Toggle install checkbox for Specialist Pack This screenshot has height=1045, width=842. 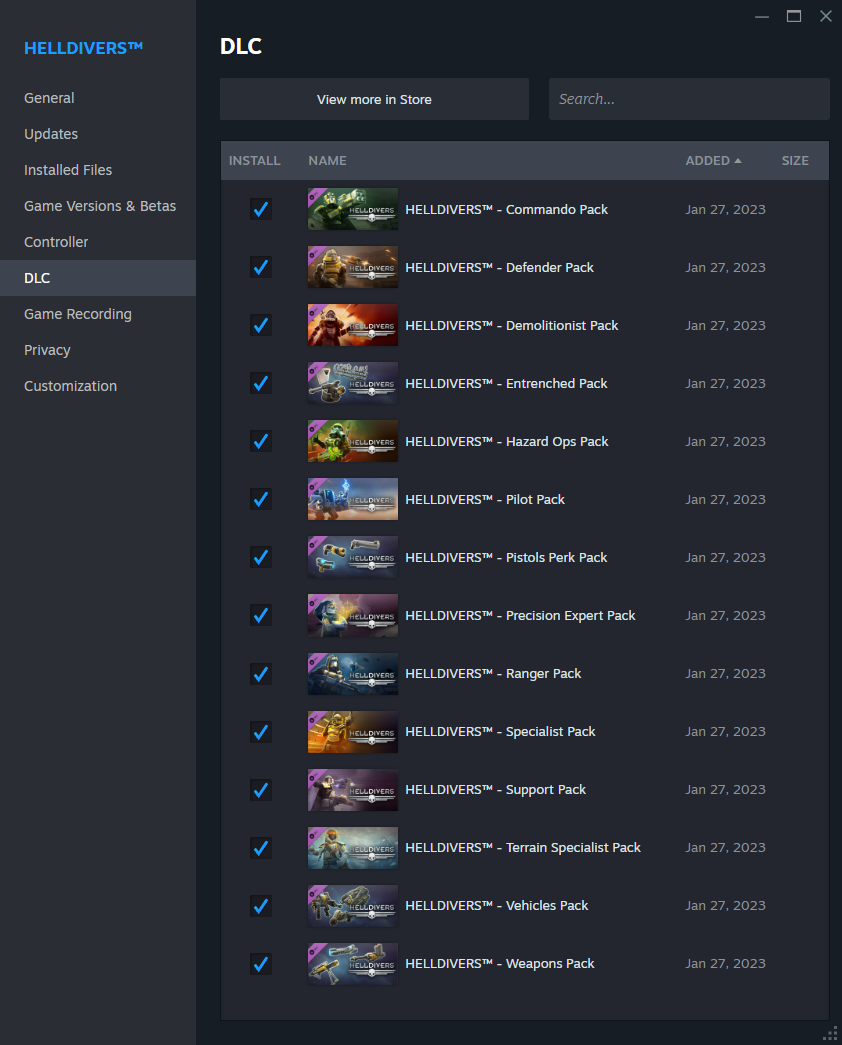261,732
